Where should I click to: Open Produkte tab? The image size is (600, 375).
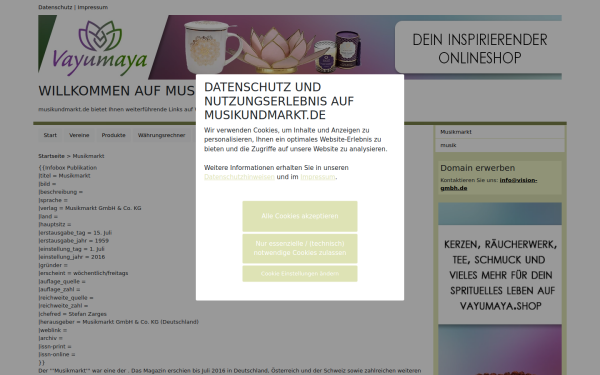tap(113, 135)
